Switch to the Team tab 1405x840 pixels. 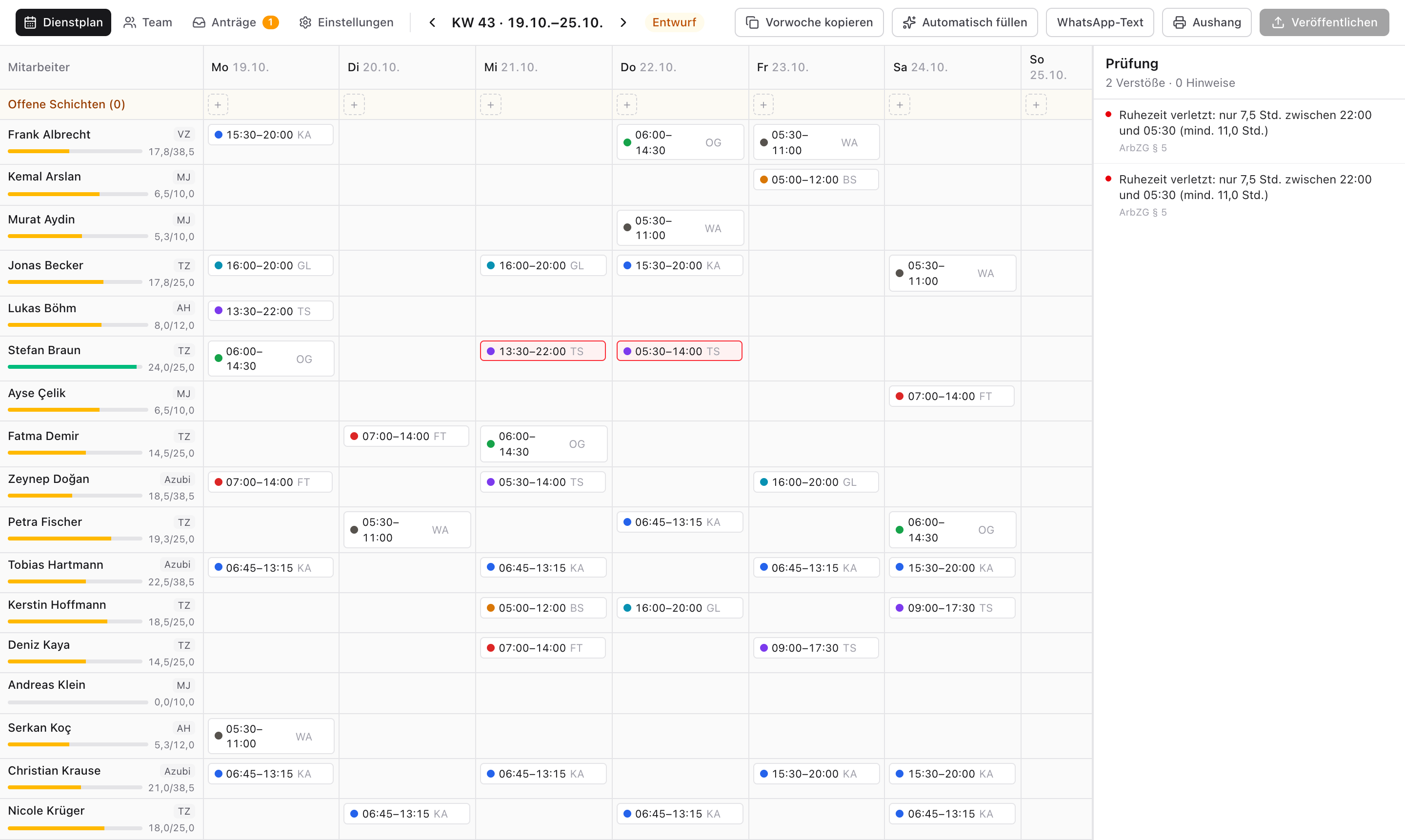click(148, 22)
